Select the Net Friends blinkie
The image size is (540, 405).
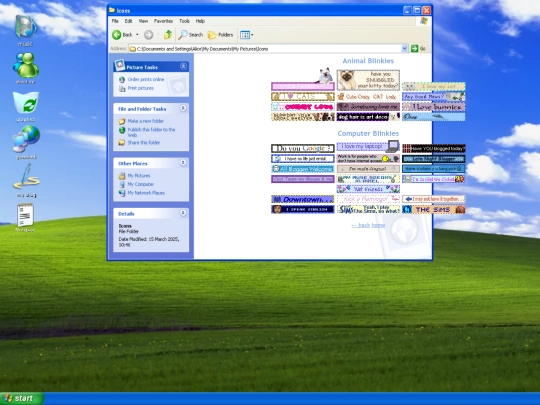tap(368, 189)
